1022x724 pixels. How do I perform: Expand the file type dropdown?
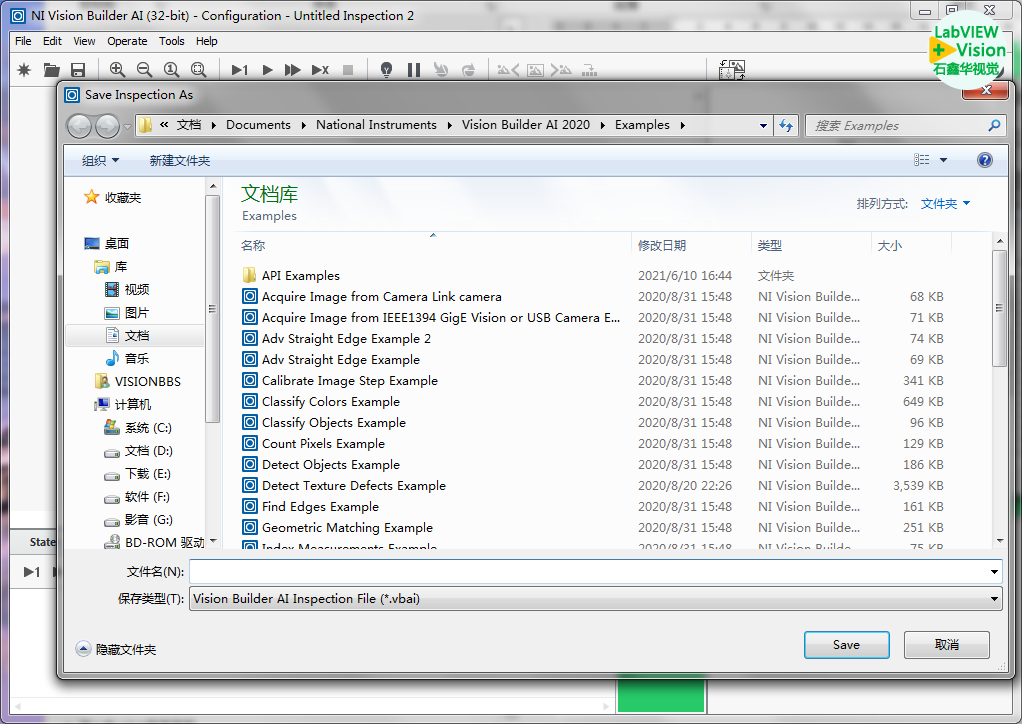point(994,599)
